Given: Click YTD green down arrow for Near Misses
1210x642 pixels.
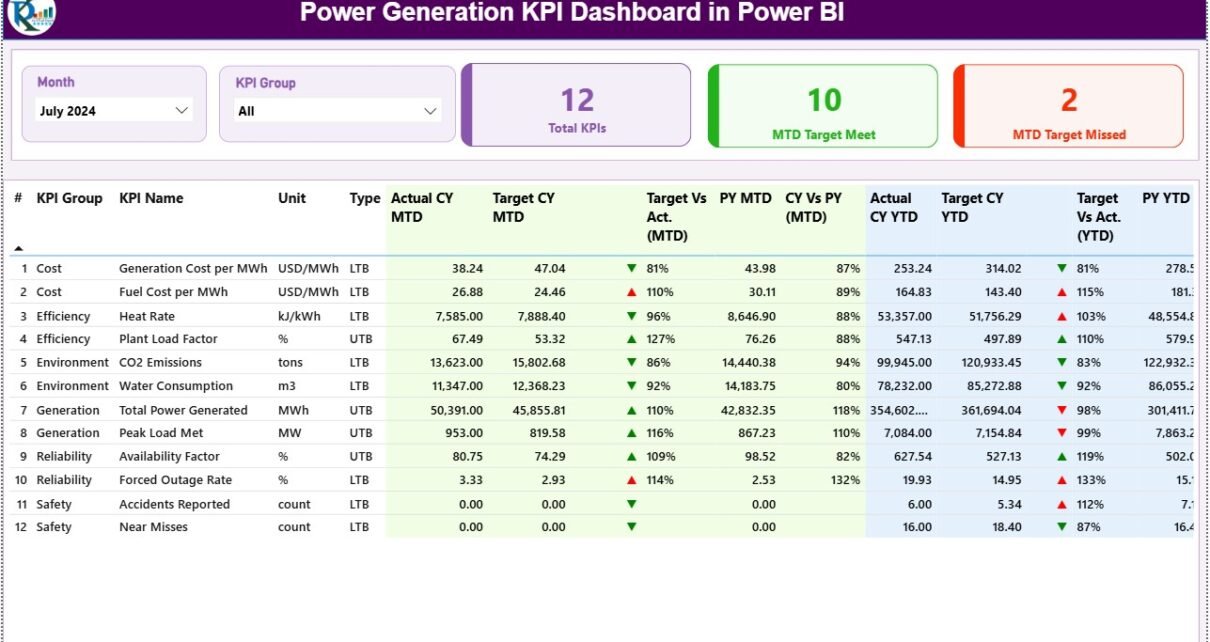Looking at the screenshot, I should pos(1062,527).
